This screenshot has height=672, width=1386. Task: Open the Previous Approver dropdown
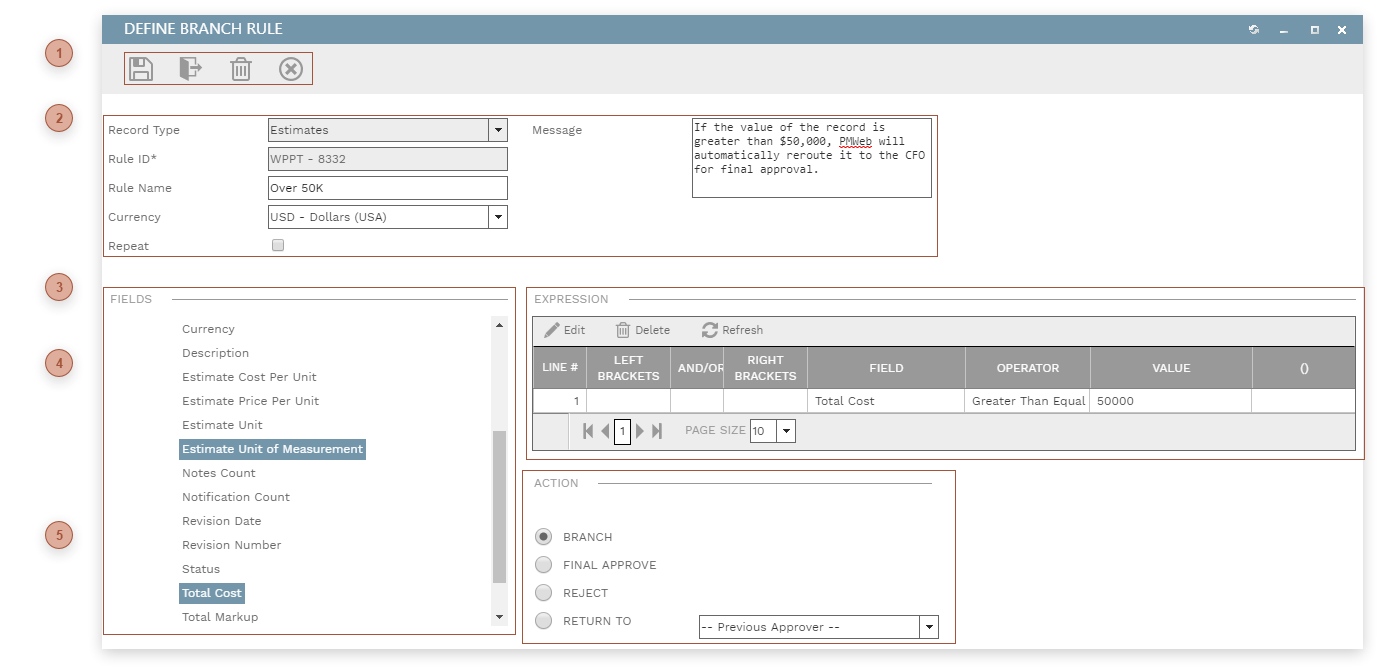pyautogui.click(x=928, y=626)
